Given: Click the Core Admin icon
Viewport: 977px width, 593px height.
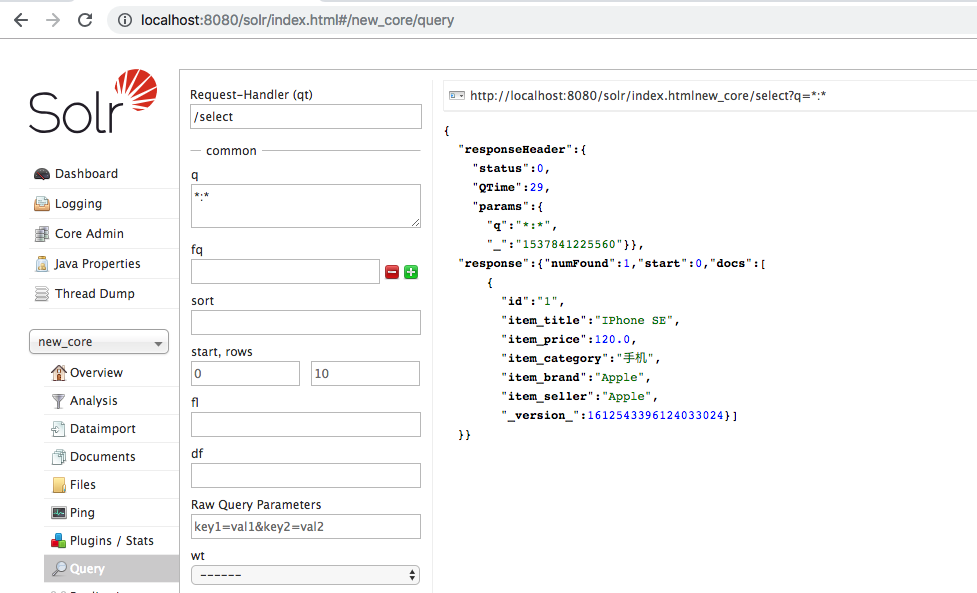Looking at the screenshot, I should coord(42,234).
